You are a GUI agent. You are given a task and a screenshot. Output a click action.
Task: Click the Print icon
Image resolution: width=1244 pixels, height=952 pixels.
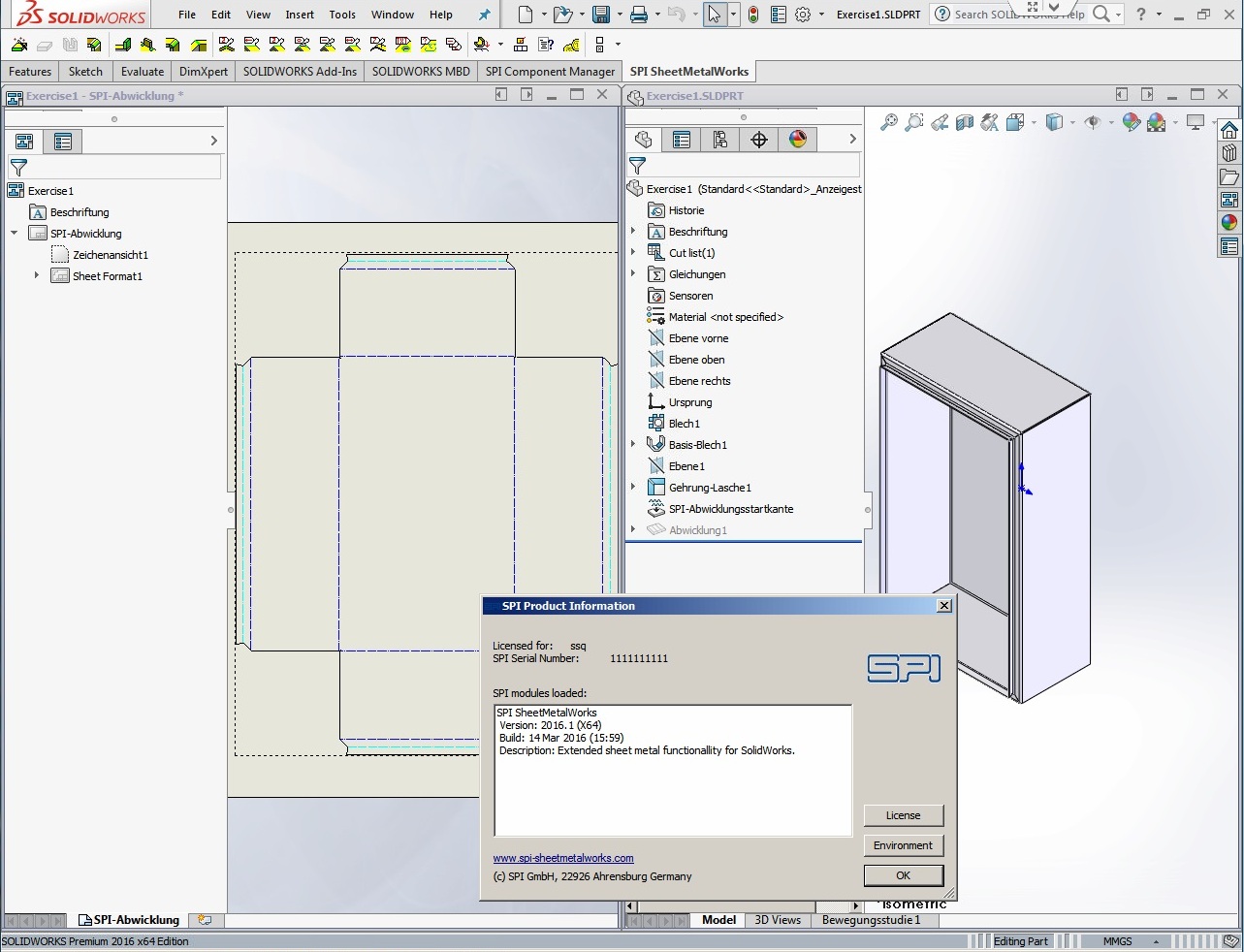(x=639, y=15)
